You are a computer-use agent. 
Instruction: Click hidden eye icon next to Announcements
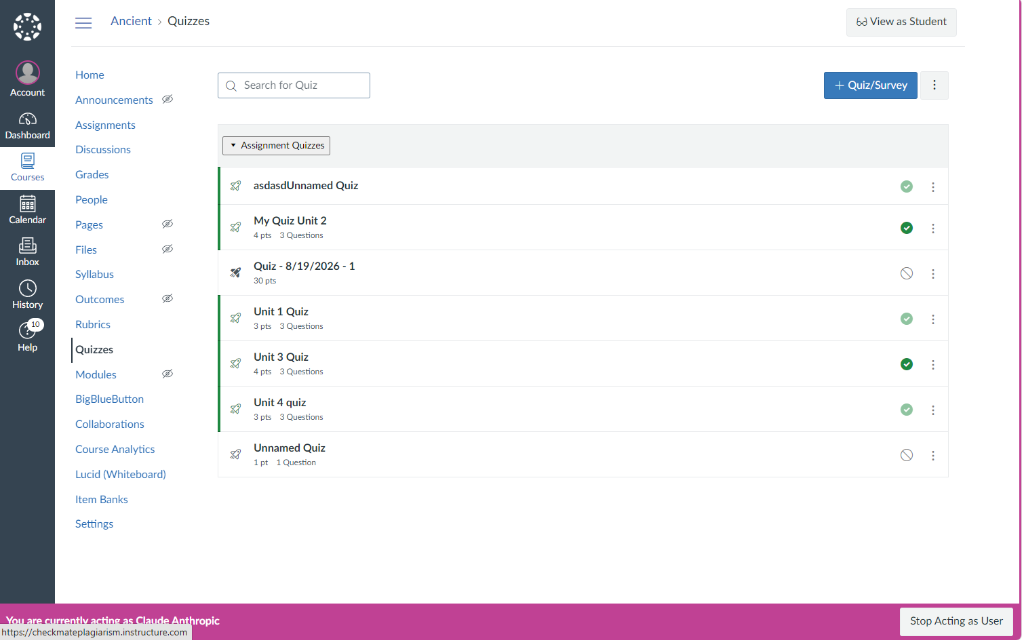tap(168, 99)
